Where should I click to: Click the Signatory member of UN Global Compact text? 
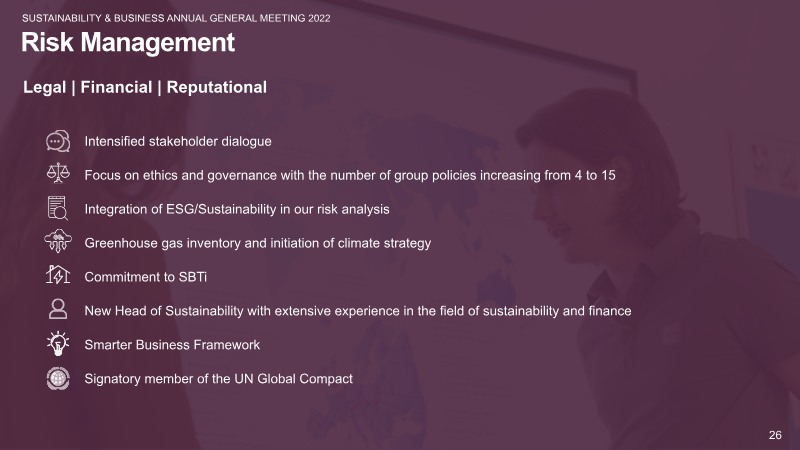pos(218,379)
